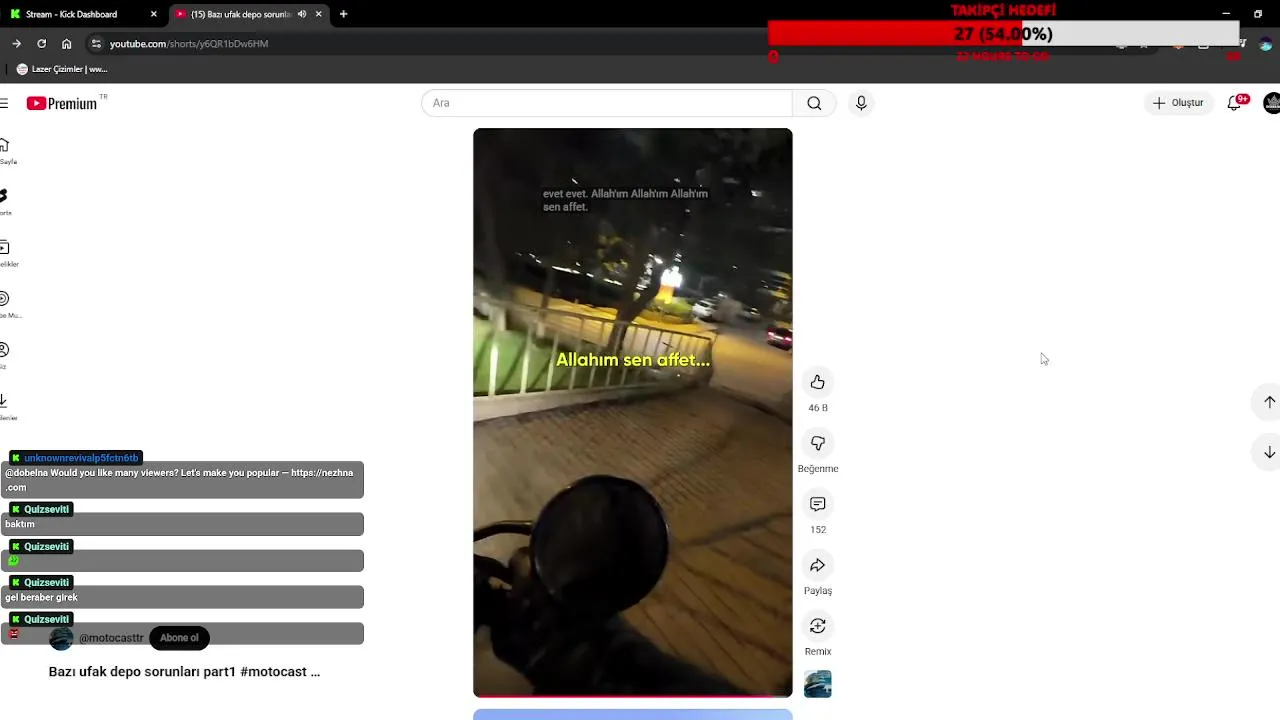The height and width of the screenshot is (720, 1280).
Task: Click the 'gel beraber girek' chat message
Action: [41, 597]
